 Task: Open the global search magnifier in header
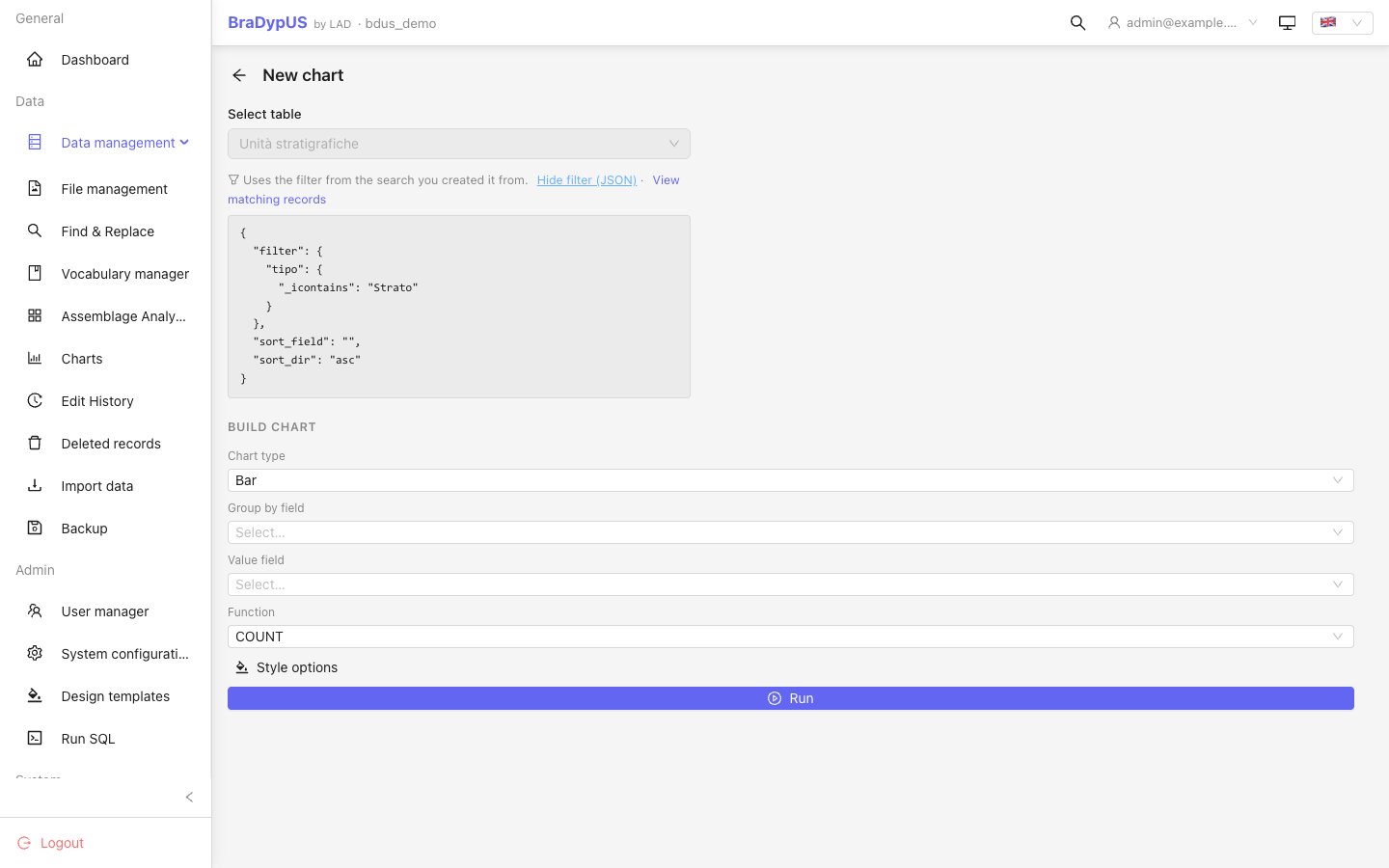pyautogui.click(x=1078, y=23)
